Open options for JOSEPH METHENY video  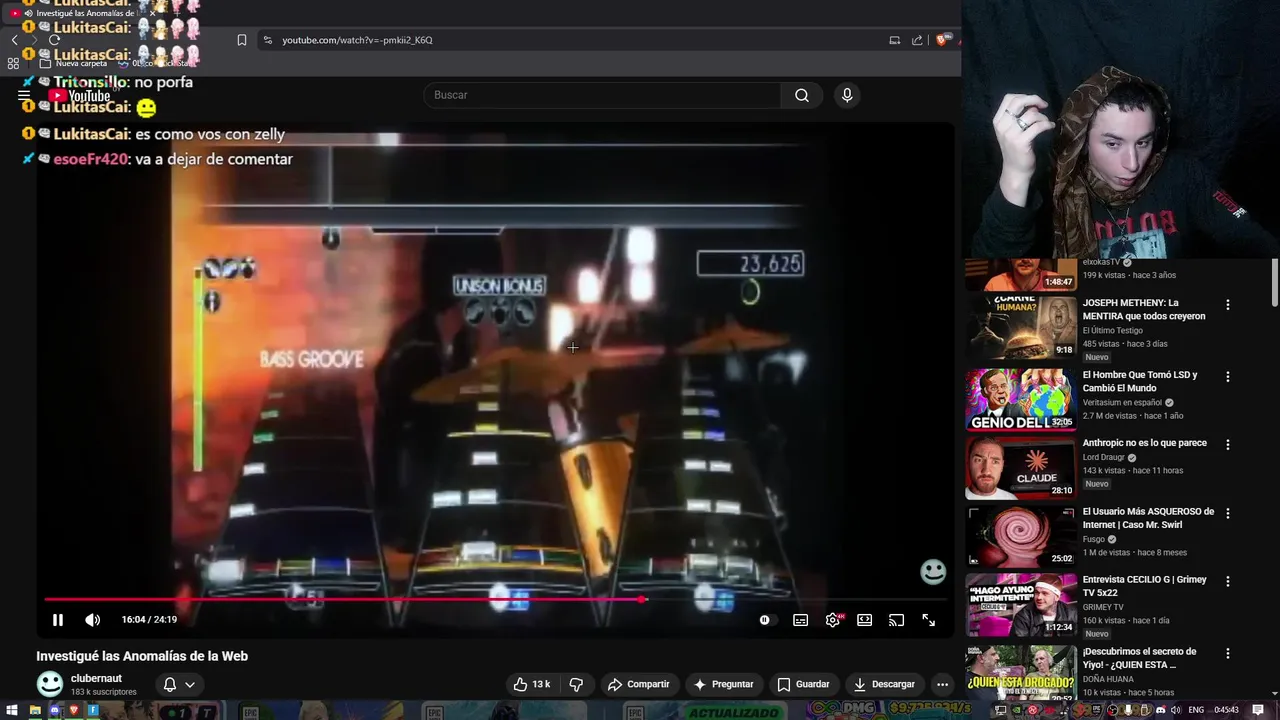pos(1228,305)
